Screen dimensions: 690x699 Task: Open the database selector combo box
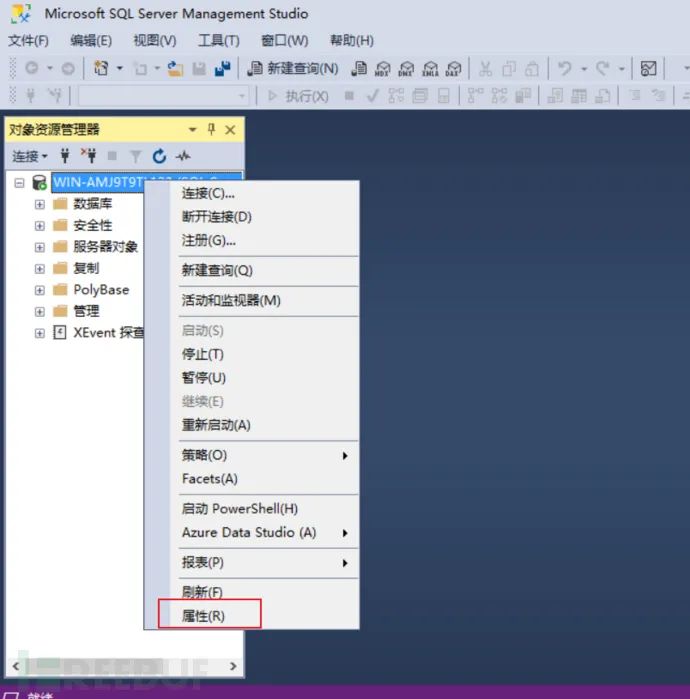pyautogui.click(x=163, y=96)
